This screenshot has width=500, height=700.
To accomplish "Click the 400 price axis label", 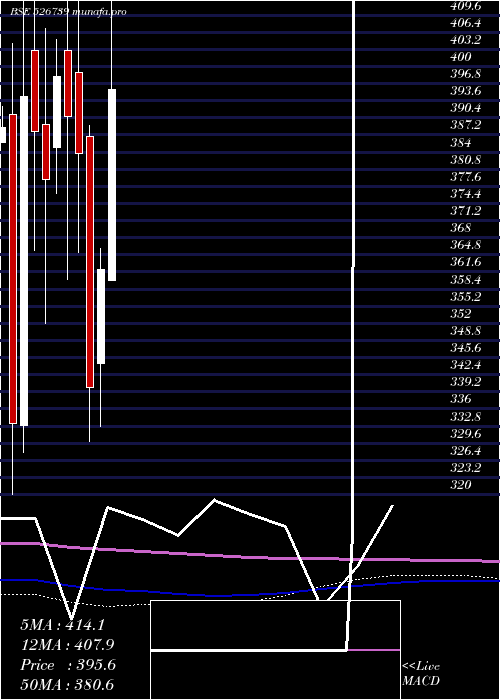I will click(x=461, y=57).
